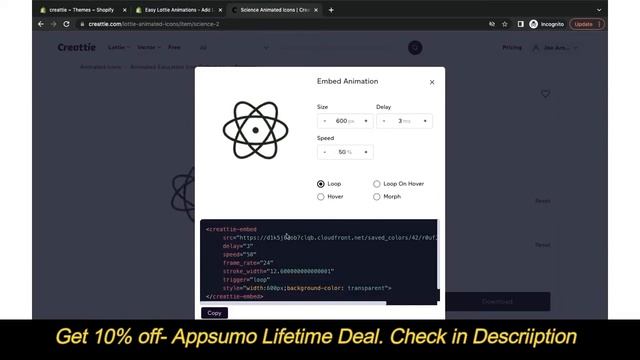Viewport: 640px width, 360px height.
Task: Click the Creattie logo
Action: pos(76,47)
